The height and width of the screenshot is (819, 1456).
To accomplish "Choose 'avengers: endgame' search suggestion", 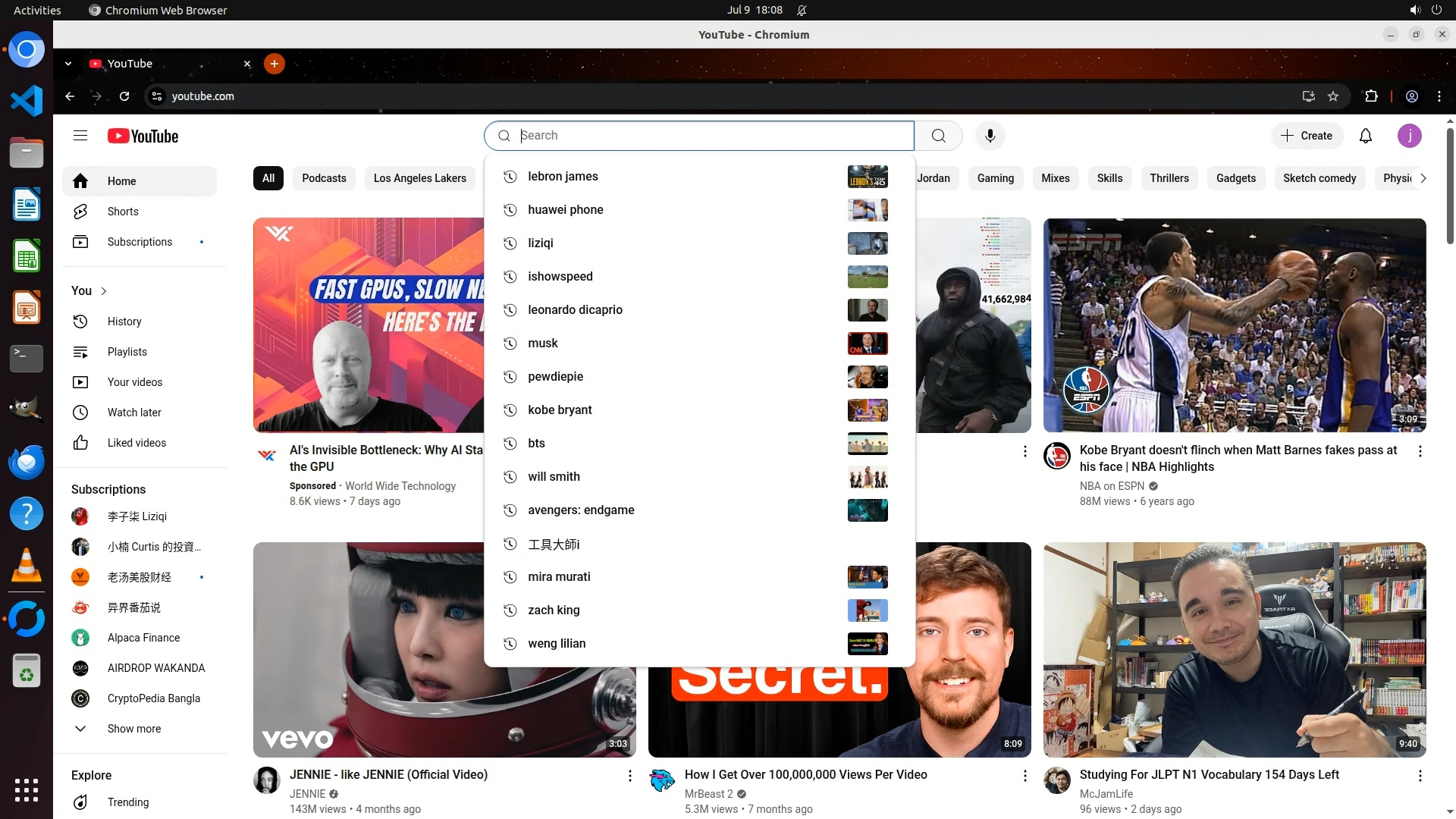I will pos(581,510).
